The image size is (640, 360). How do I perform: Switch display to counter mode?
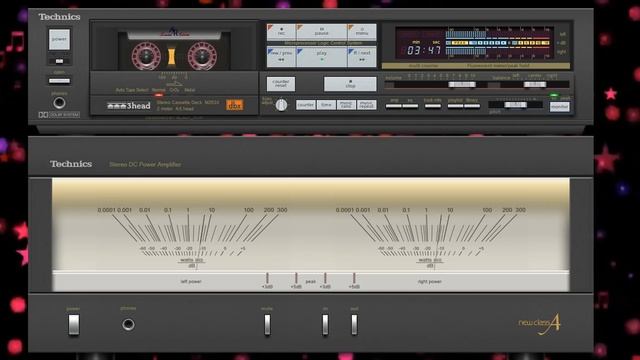coord(306,105)
